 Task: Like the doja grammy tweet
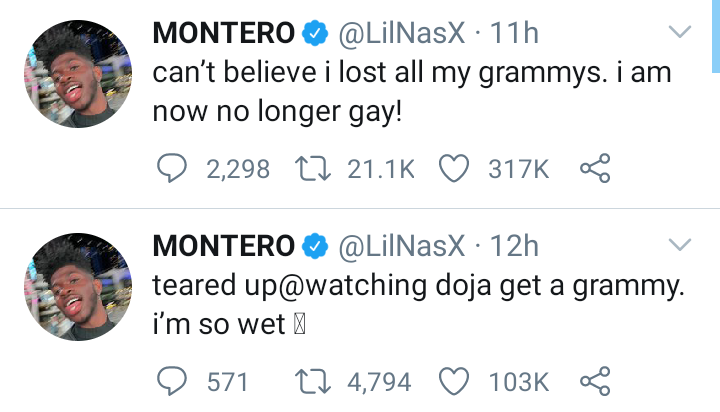455,381
